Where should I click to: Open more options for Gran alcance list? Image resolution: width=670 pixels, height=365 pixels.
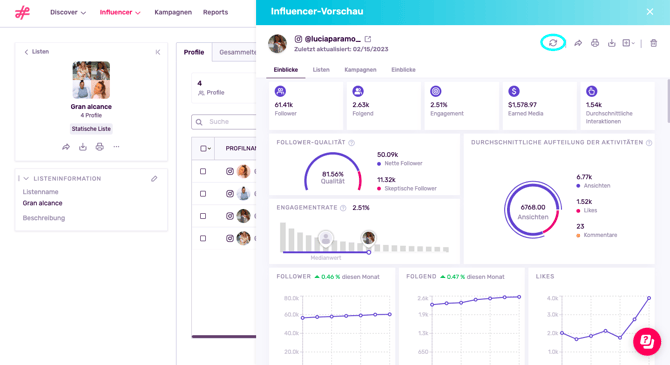[116, 147]
